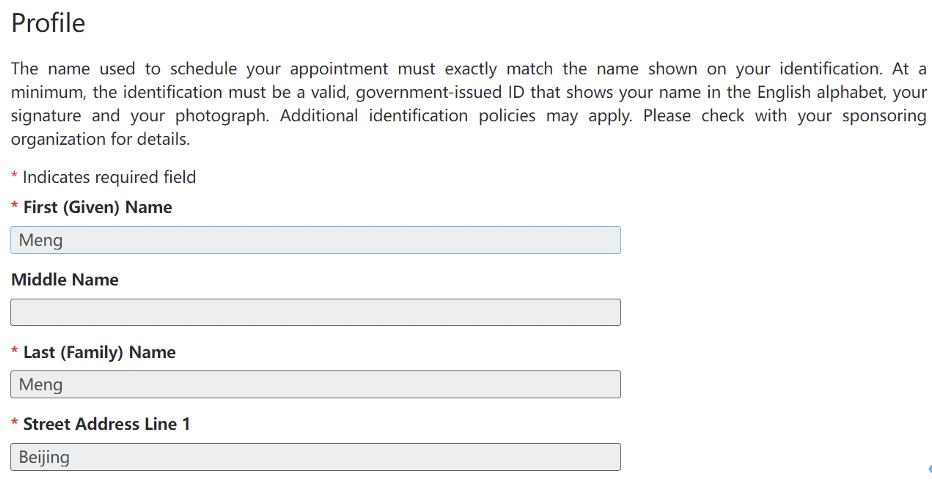
Task: Click the "First (Given) Name" label
Action: click(x=97, y=207)
